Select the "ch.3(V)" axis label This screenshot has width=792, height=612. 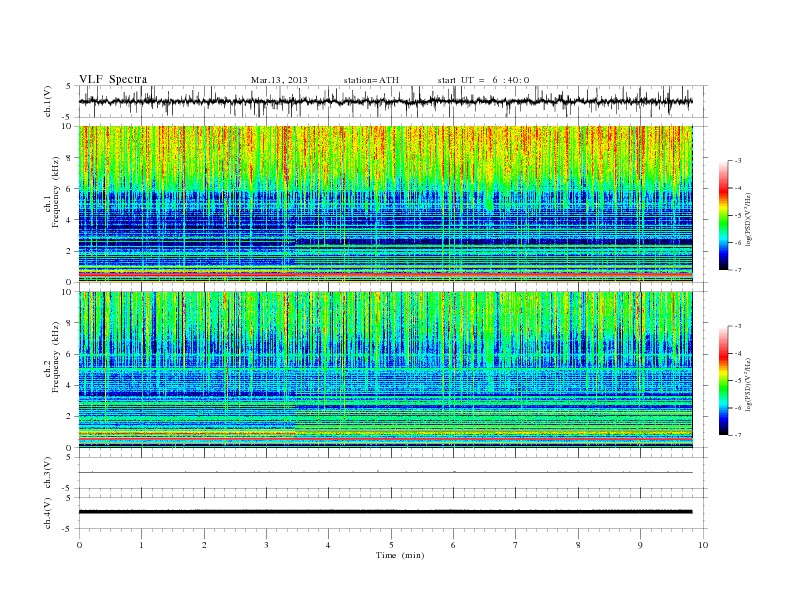point(48,473)
